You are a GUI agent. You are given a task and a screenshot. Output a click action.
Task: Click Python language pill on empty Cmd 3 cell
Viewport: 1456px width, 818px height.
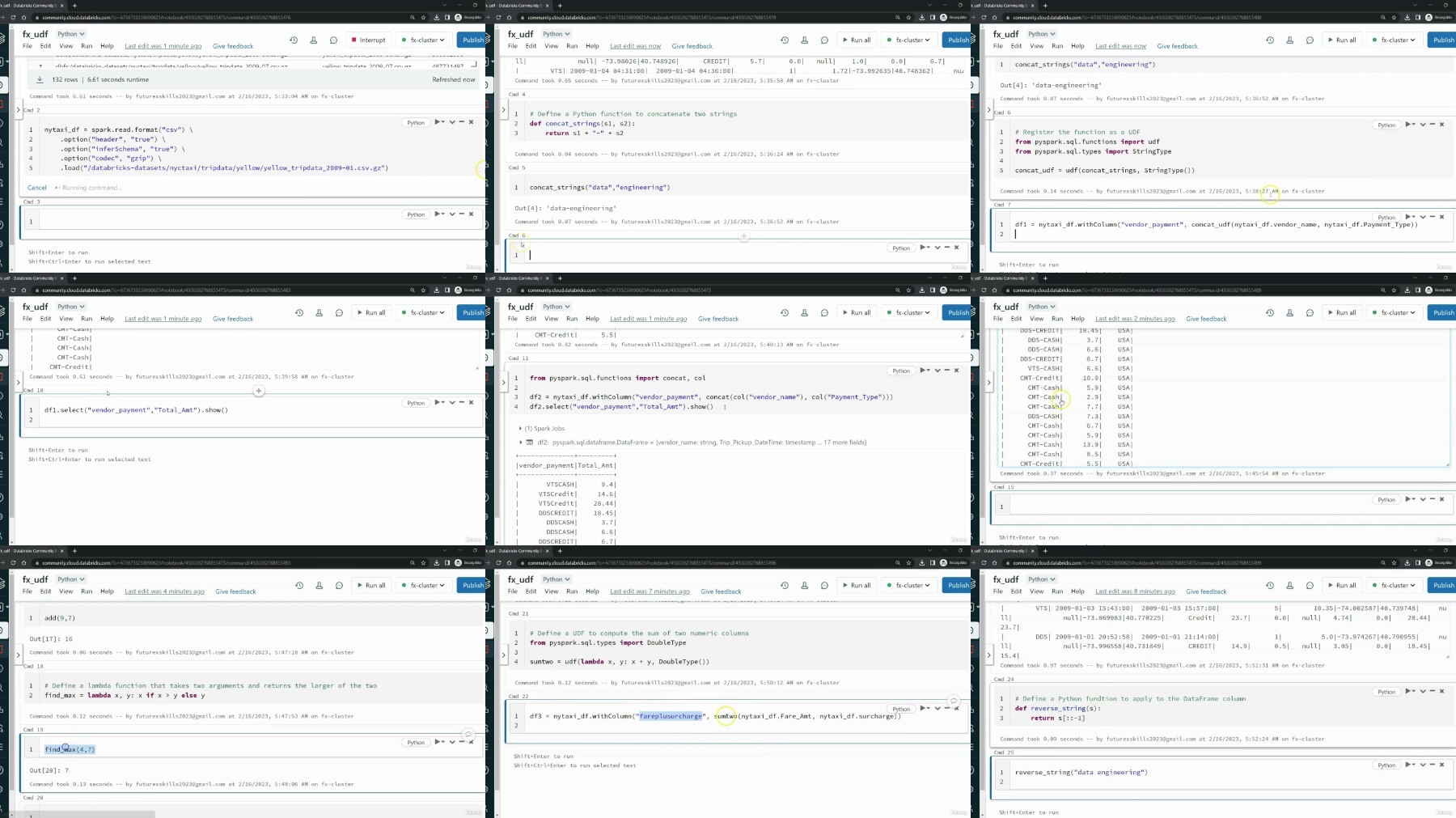point(416,214)
